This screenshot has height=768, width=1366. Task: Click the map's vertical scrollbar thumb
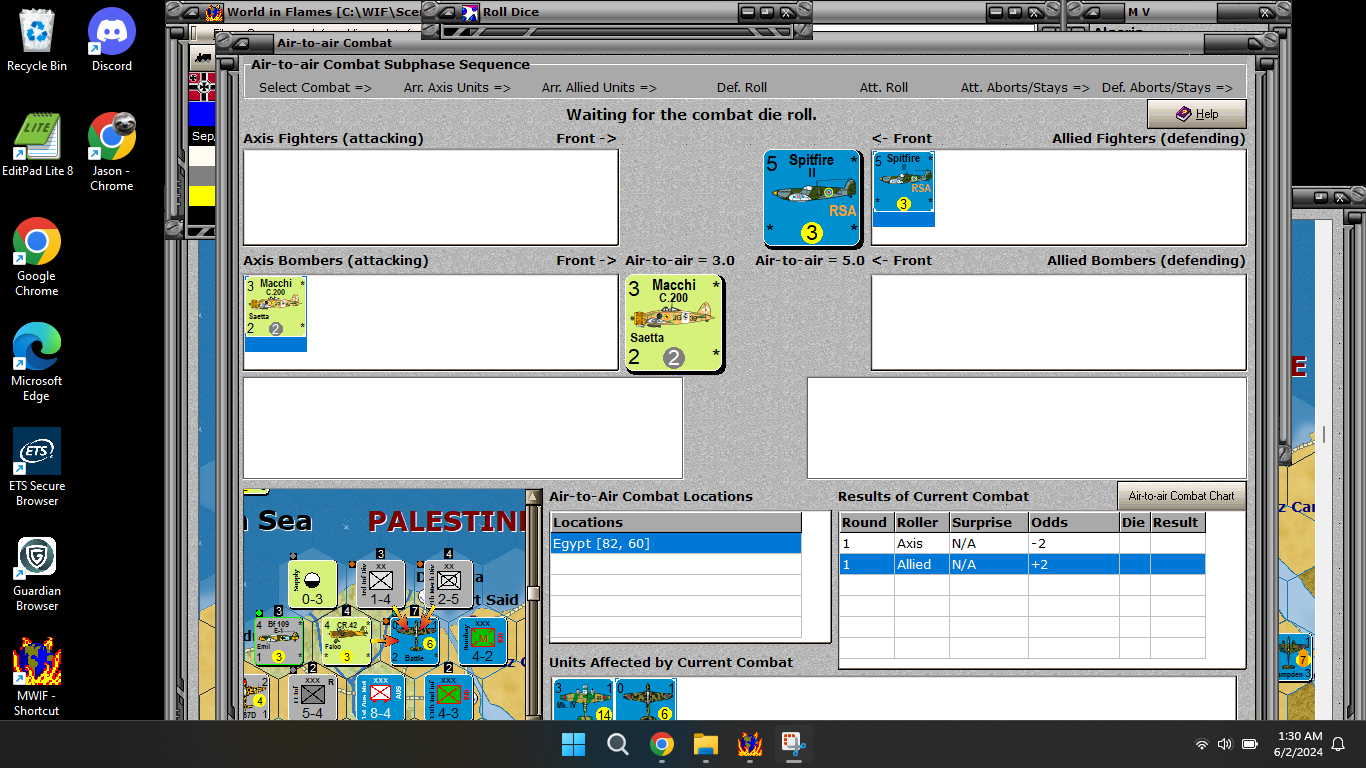click(x=533, y=593)
